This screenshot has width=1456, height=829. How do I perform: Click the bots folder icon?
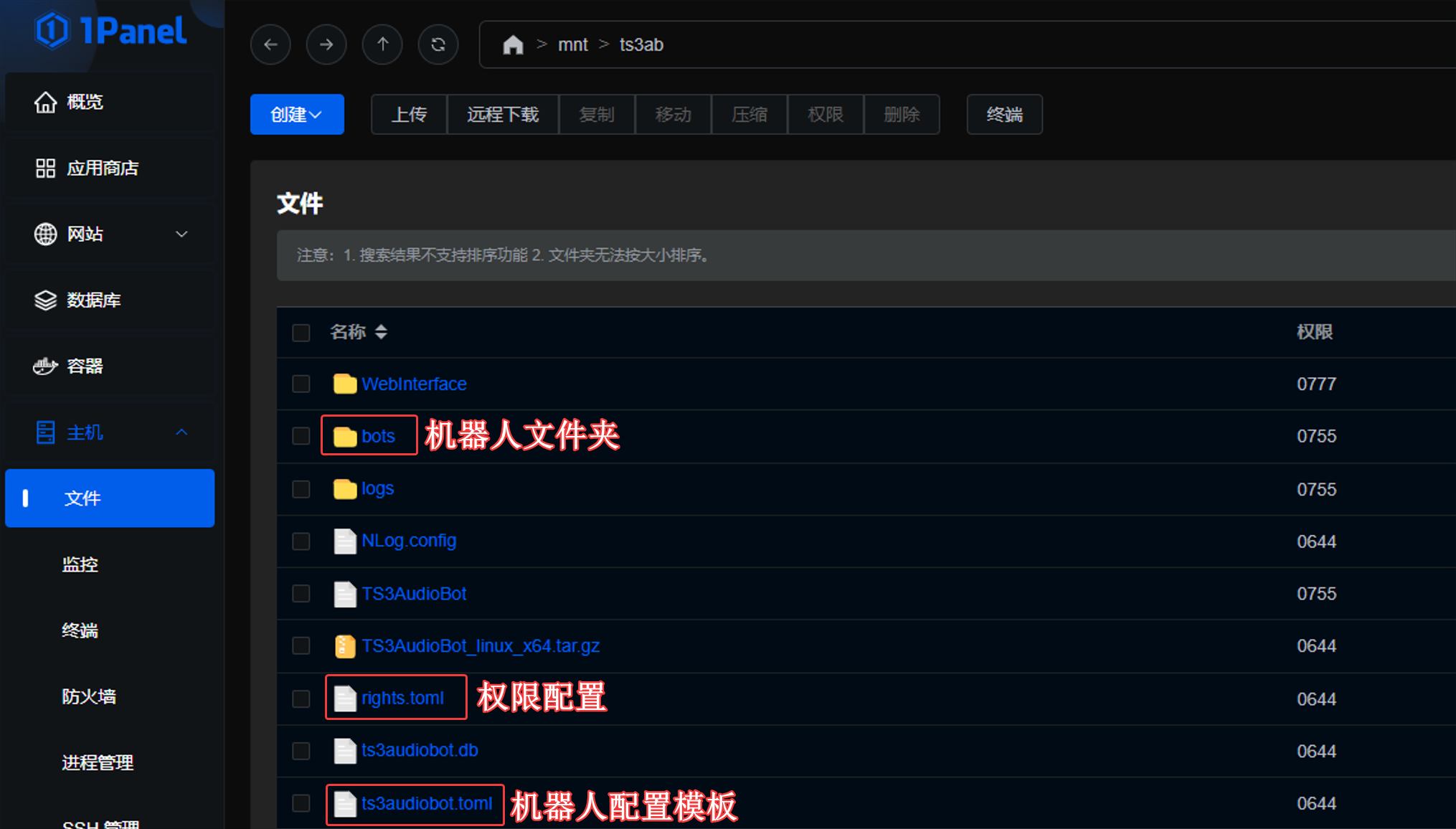coord(345,436)
